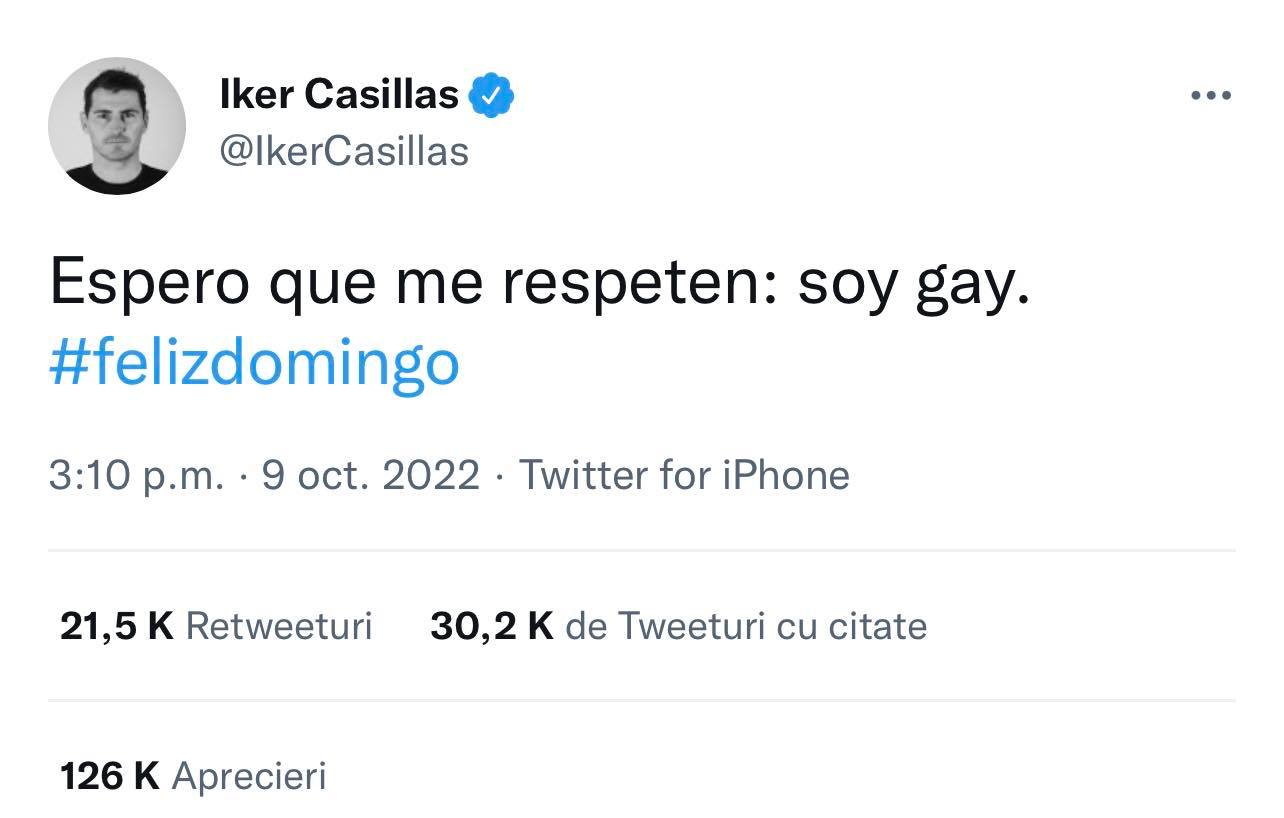
Task: Open the Retweeturi list label
Action: tap(279, 626)
